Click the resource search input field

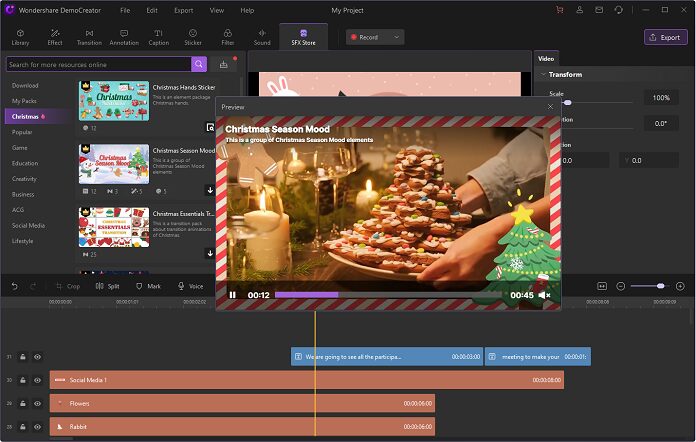click(x=99, y=64)
